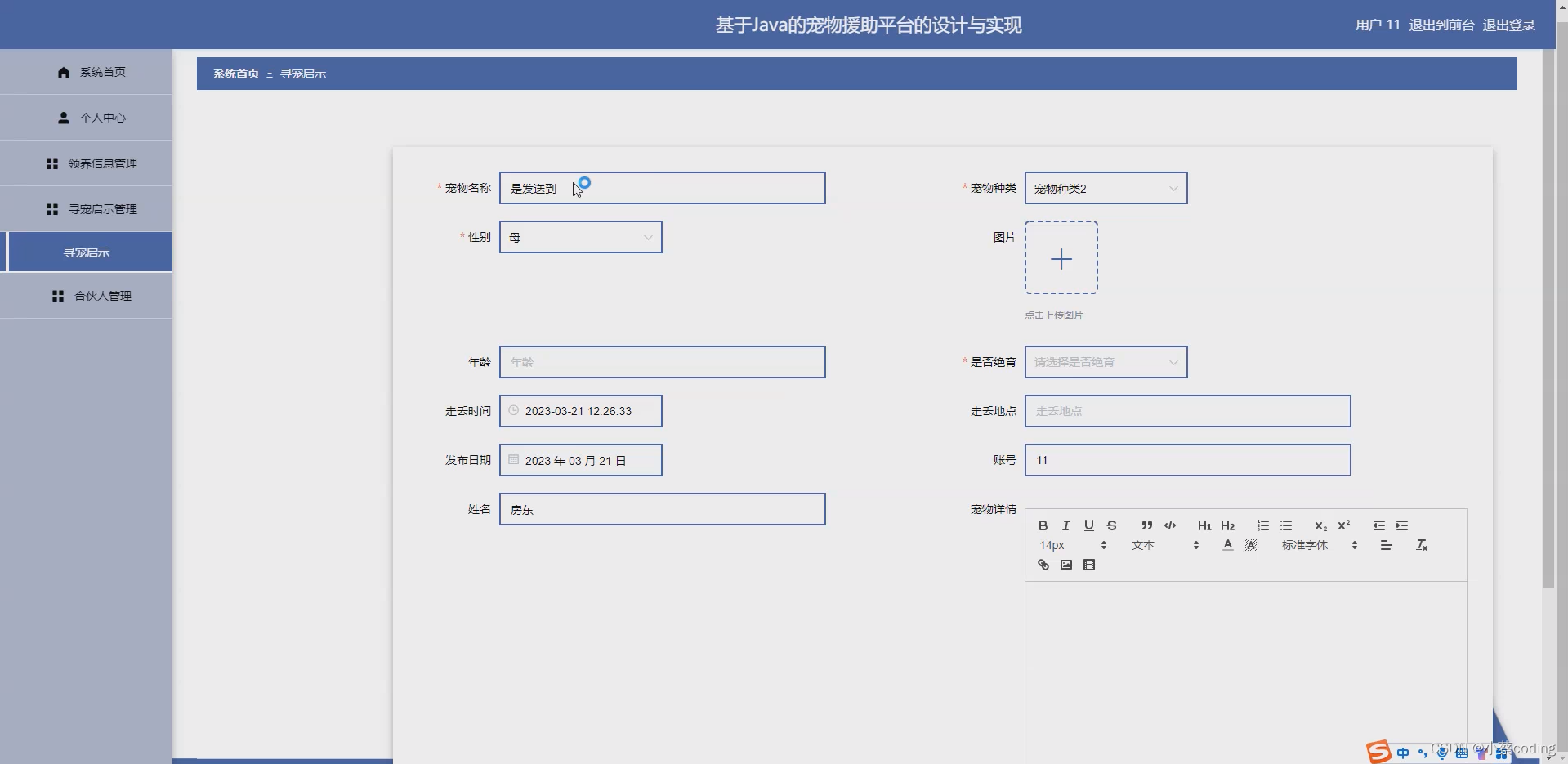Apply underline formatting in editor

[x=1088, y=525]
